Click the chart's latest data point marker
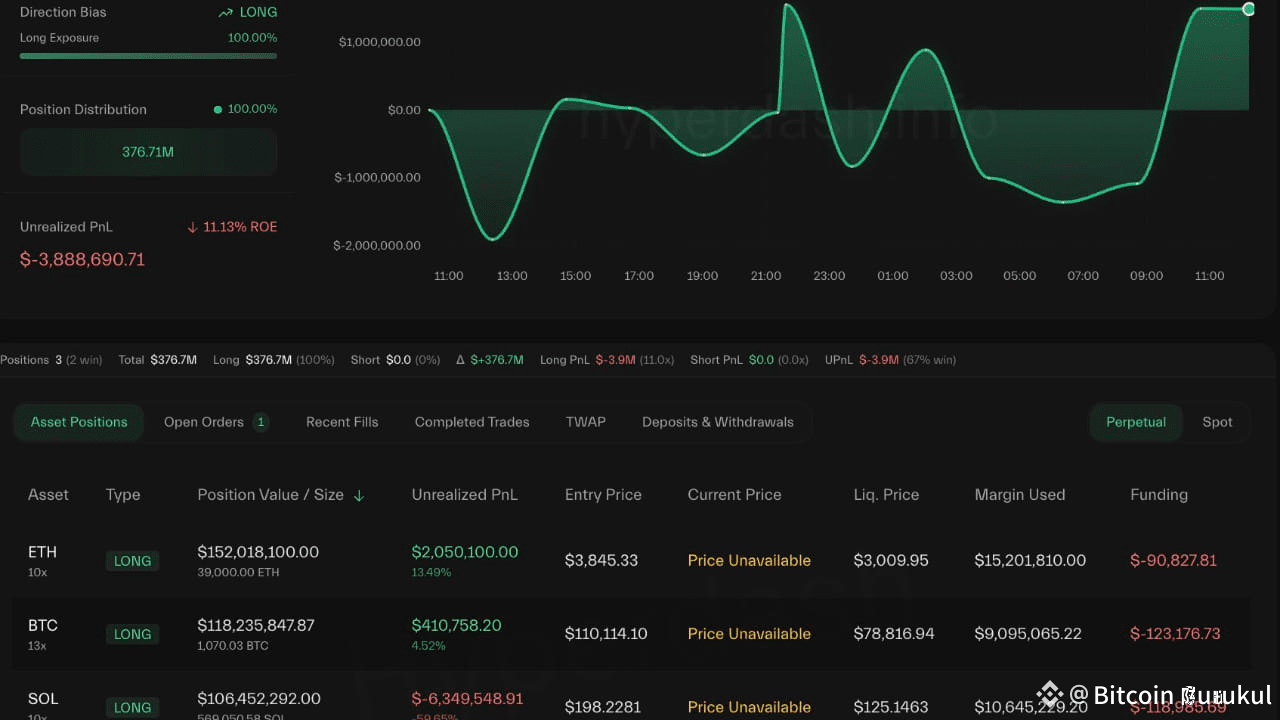This screenshot has width=1280, height=720. point(1248,9)
